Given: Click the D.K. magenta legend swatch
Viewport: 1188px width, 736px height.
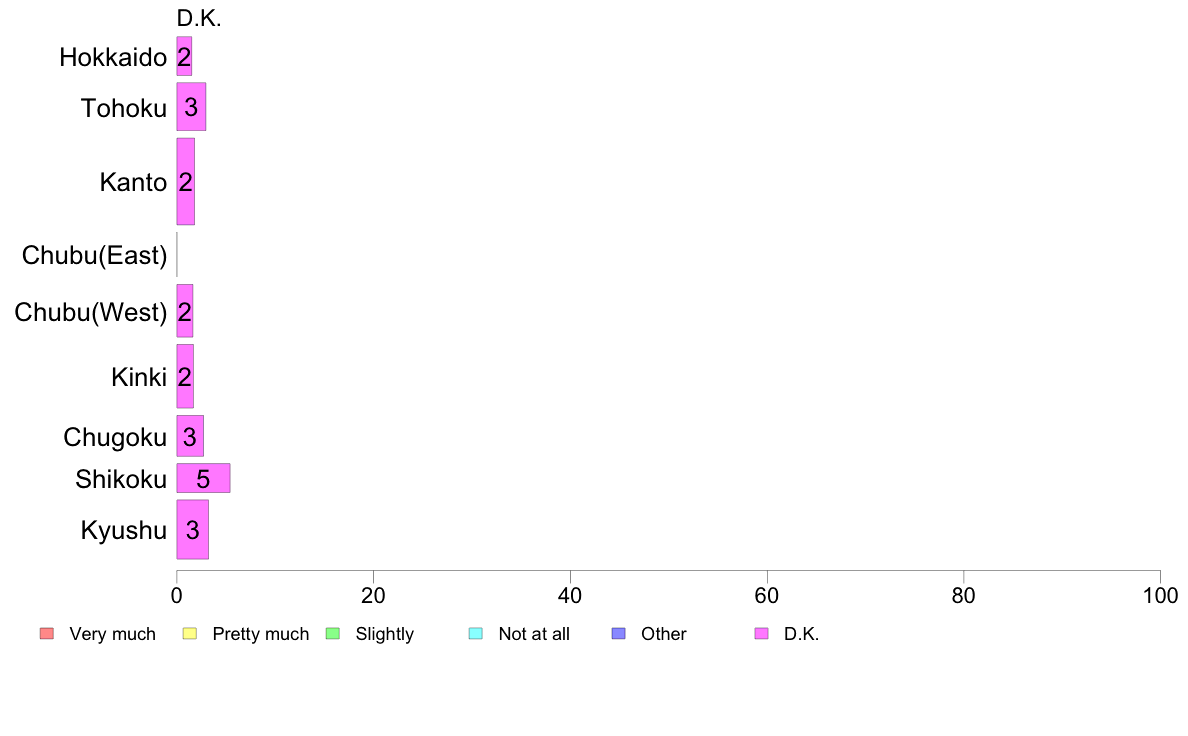Looking at the screenshot, I should pos(761,634).
